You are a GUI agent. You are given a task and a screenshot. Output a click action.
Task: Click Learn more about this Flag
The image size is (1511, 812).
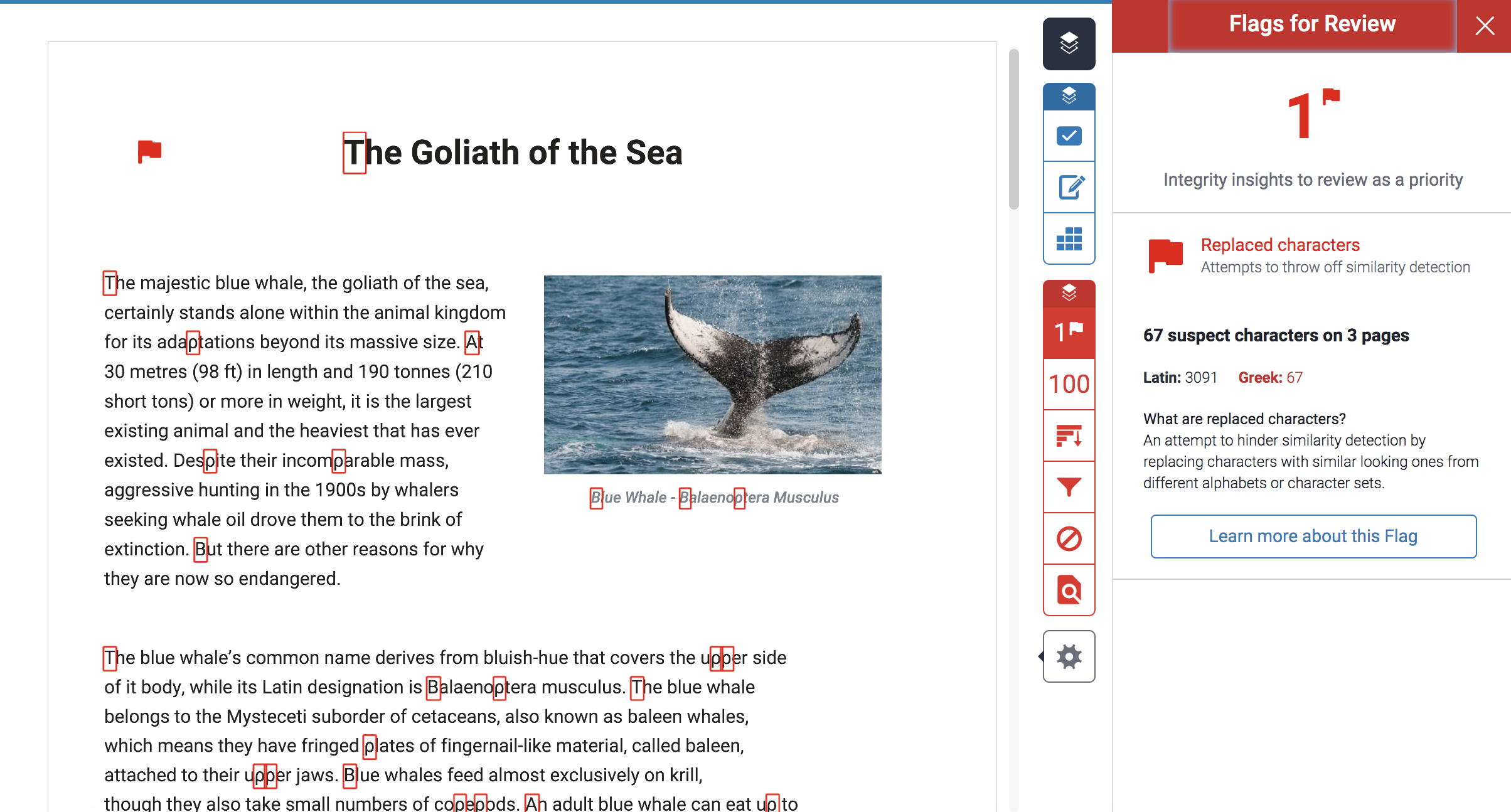click(1314, 536)
